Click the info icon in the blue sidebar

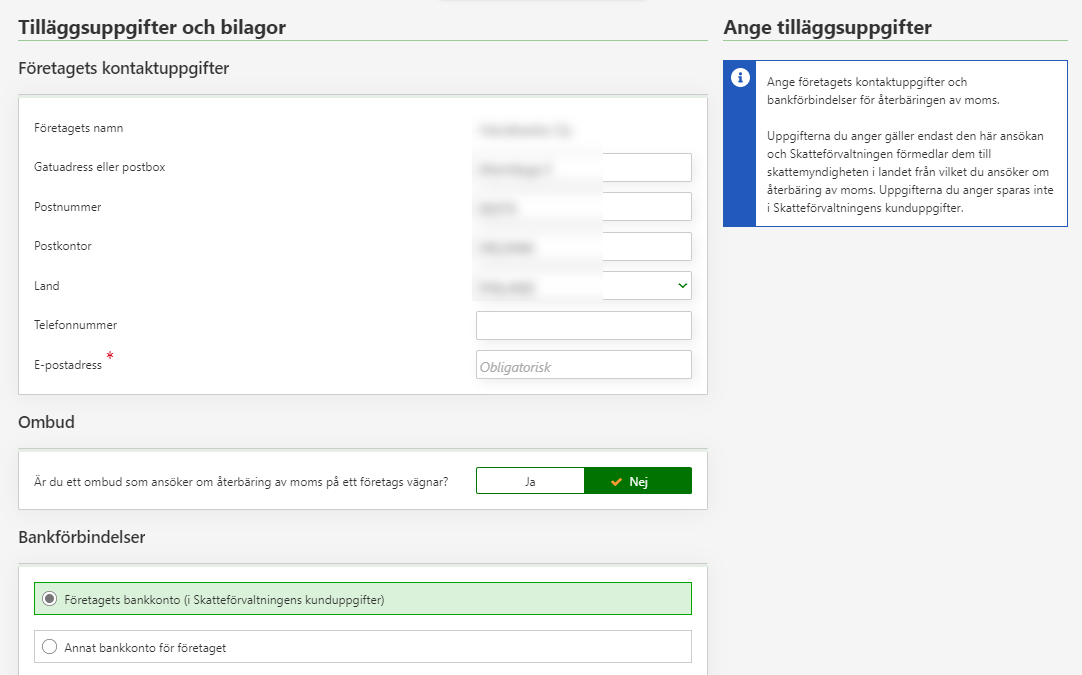pyautogui.click(x=740, y=78)
